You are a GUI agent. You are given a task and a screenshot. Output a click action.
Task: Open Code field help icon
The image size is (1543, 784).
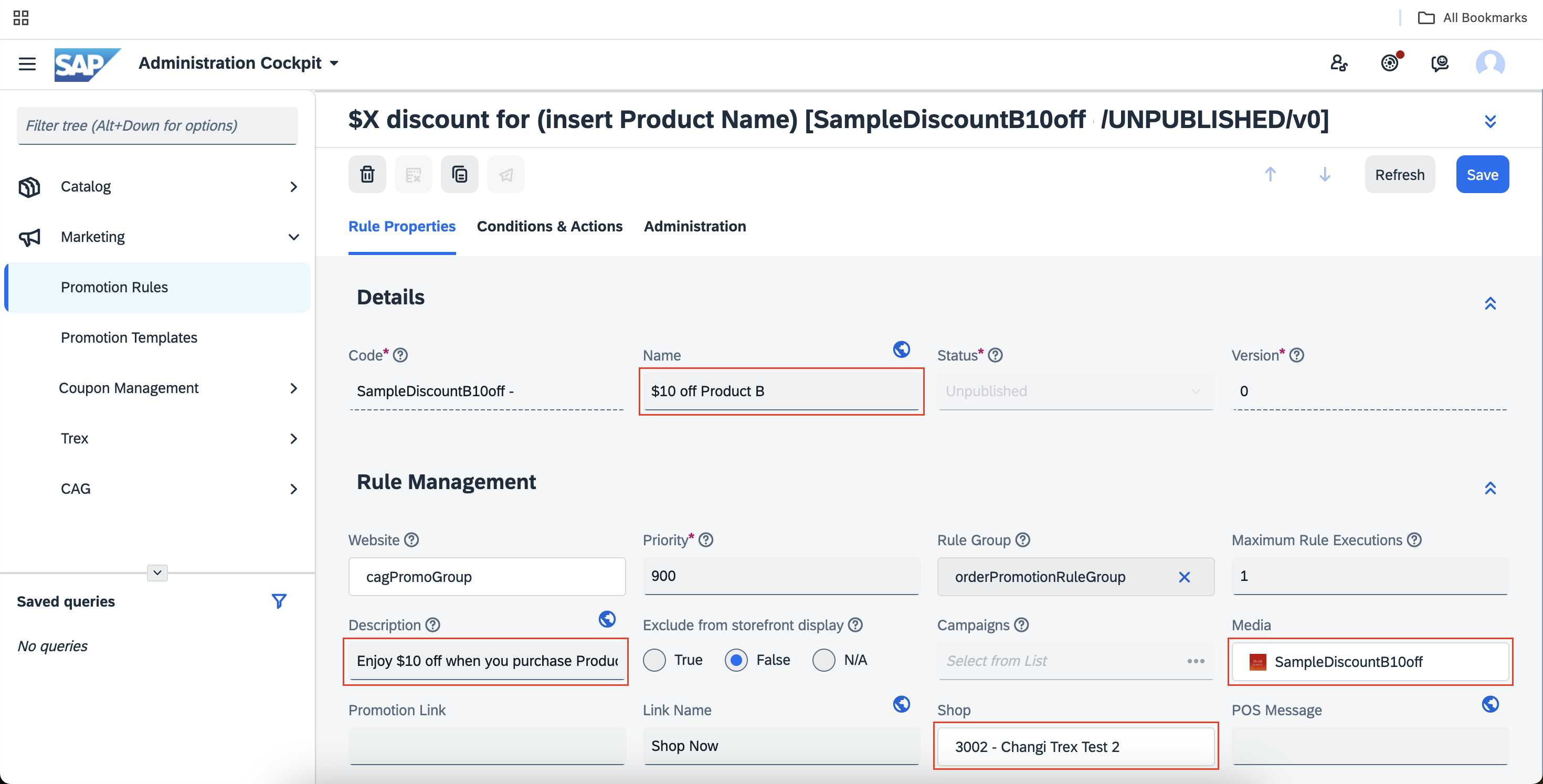pos(400,355)
